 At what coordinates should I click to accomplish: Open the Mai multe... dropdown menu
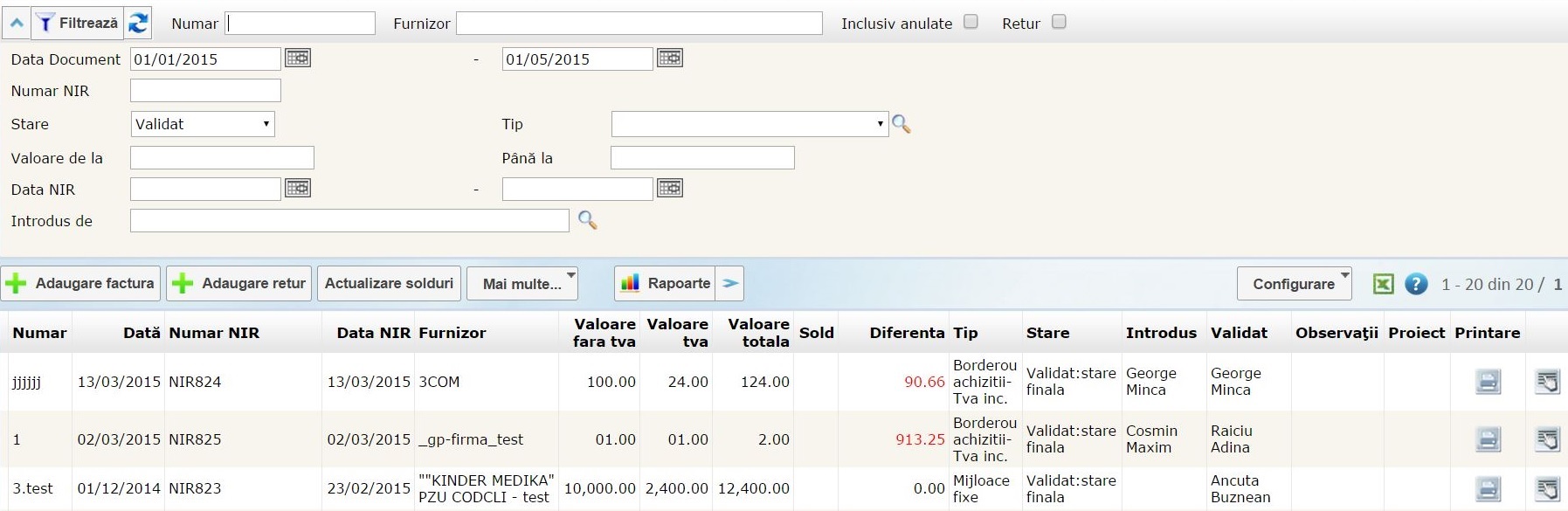pyautogui.click(x=522, y=284)
